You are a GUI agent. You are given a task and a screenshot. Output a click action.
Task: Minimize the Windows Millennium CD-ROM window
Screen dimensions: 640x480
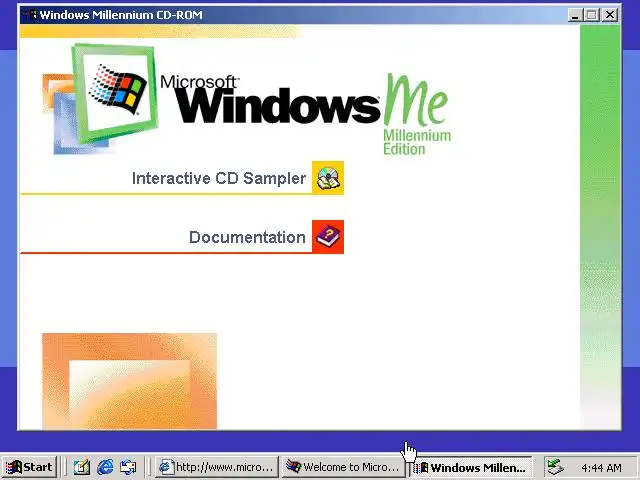tap(575, 15)
